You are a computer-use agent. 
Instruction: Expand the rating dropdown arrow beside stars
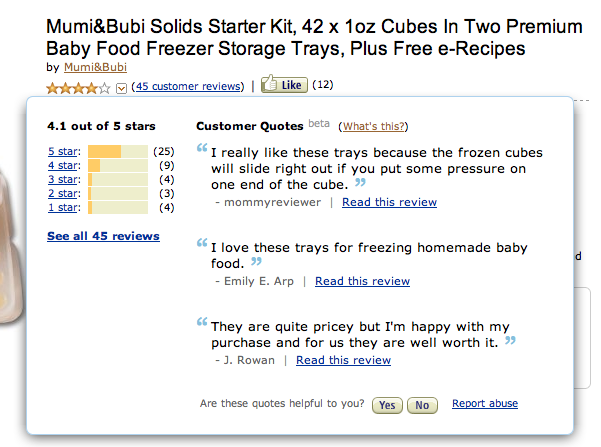[x=121, y=87]
